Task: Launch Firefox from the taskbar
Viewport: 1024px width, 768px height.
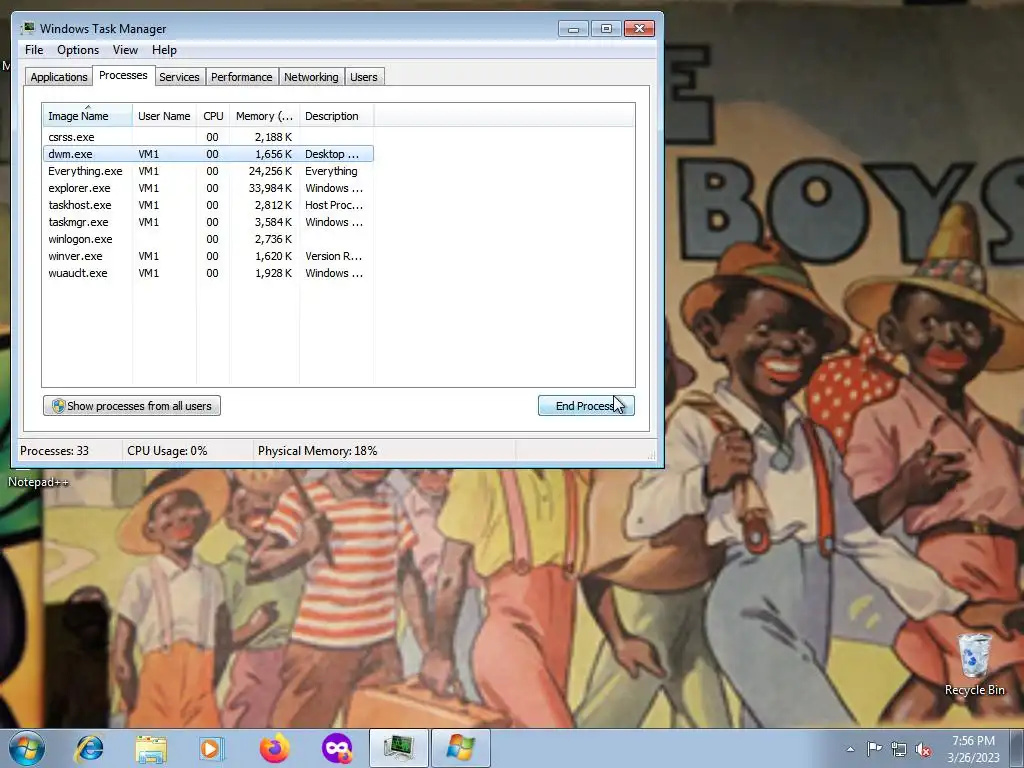Action: pyautogui.click(x=274, y=748)
